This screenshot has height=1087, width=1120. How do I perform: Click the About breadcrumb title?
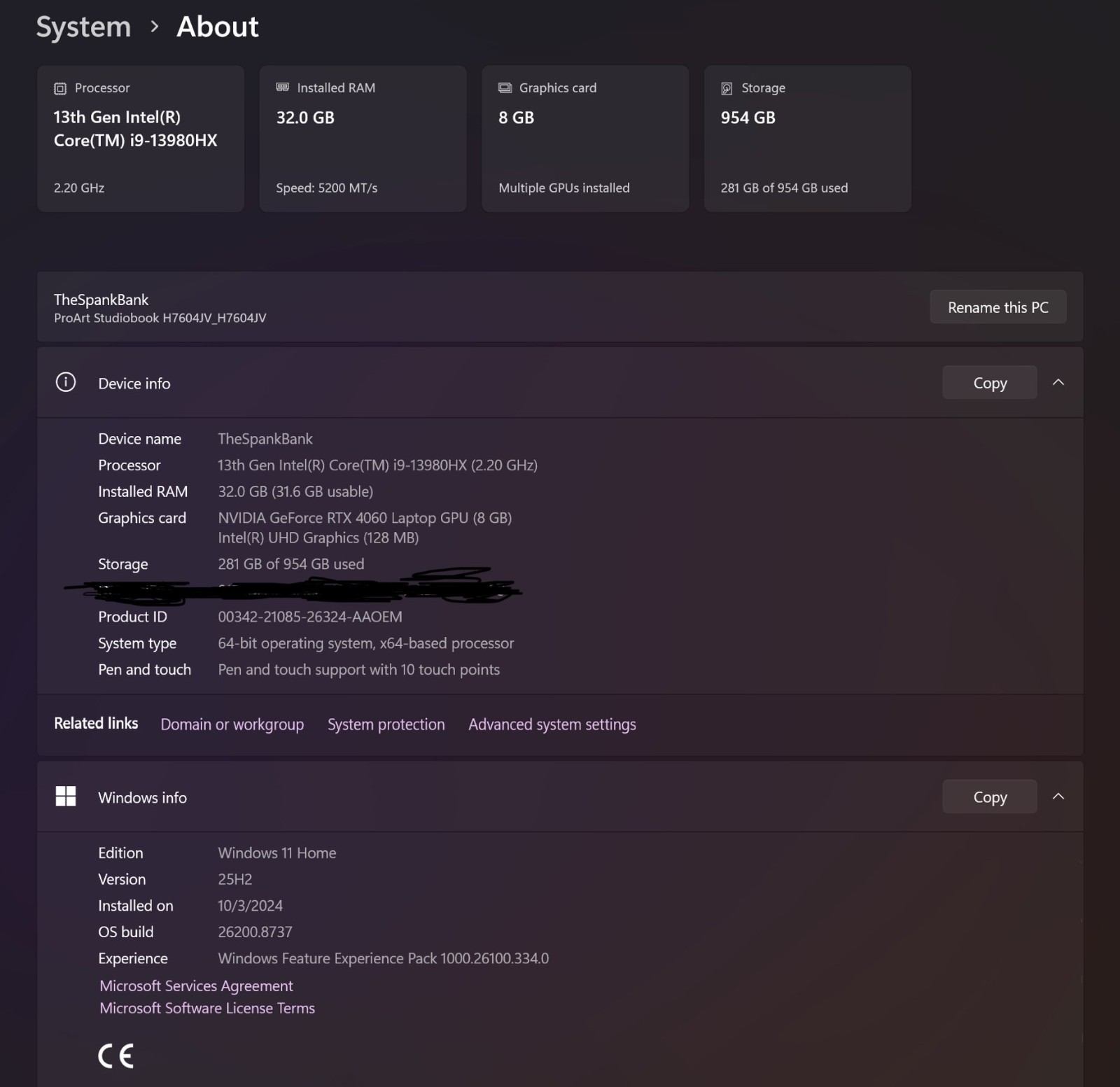[x=218, y=27]
